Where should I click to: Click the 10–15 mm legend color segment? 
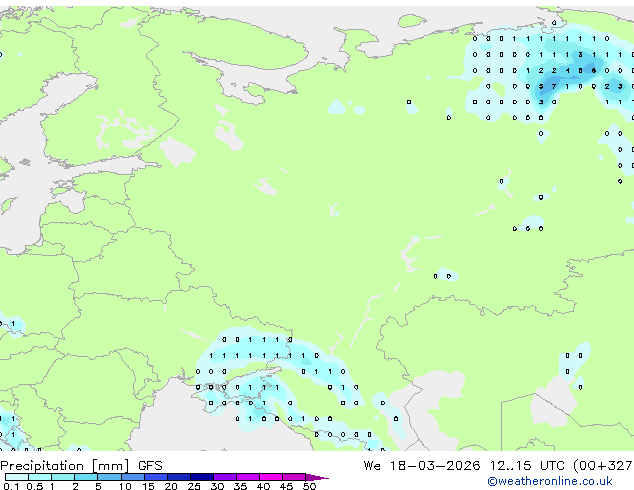pyautogui.click(x=132, y=477)
